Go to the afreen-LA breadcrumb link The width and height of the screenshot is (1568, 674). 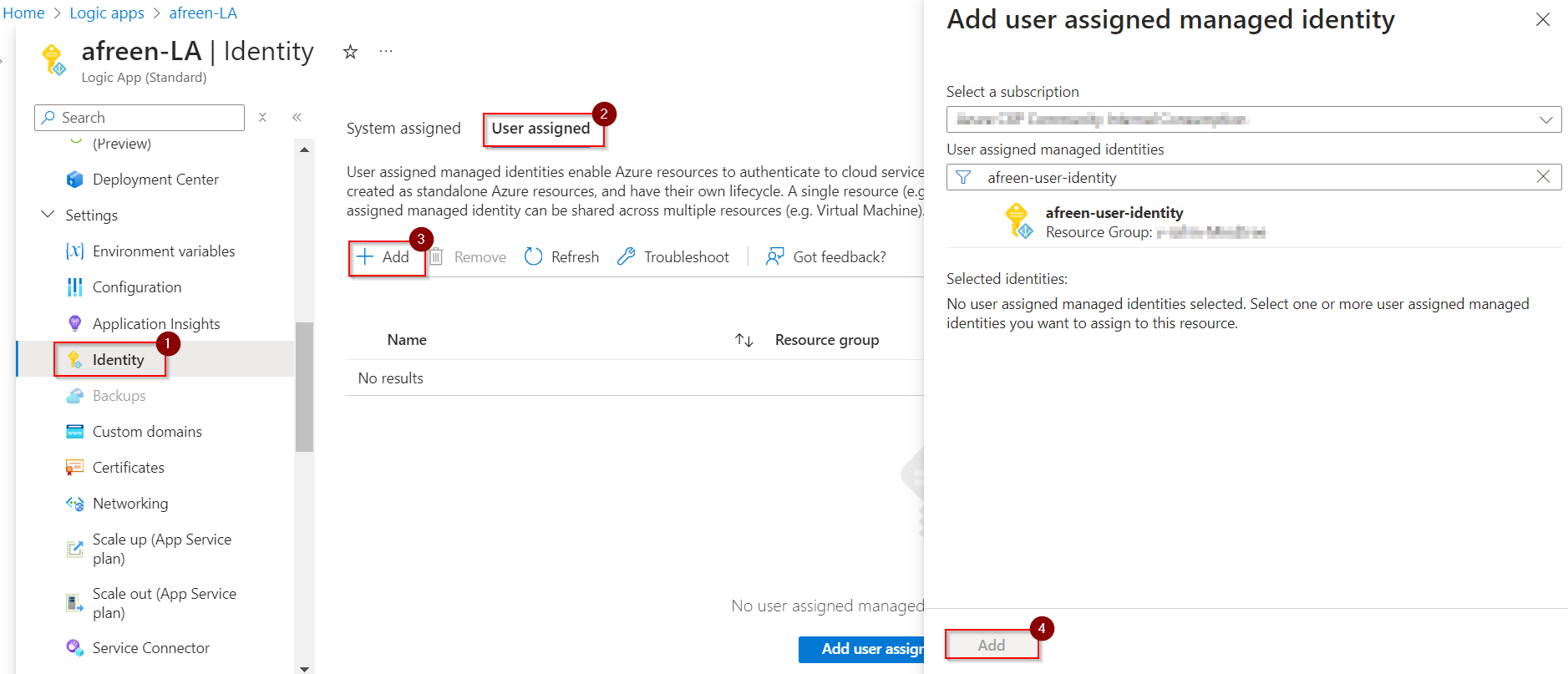click(203, 13)
